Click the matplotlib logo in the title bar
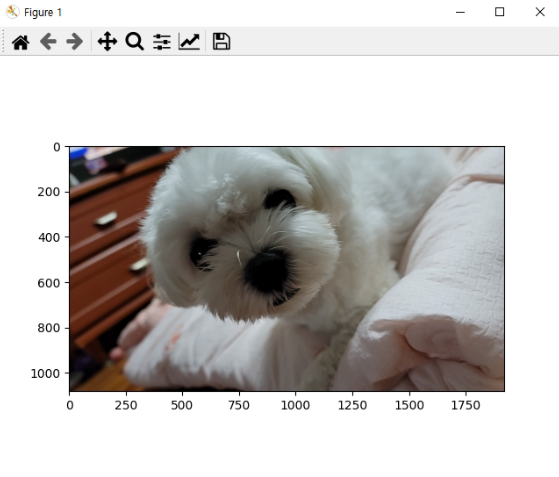 [x=12, y=12]
